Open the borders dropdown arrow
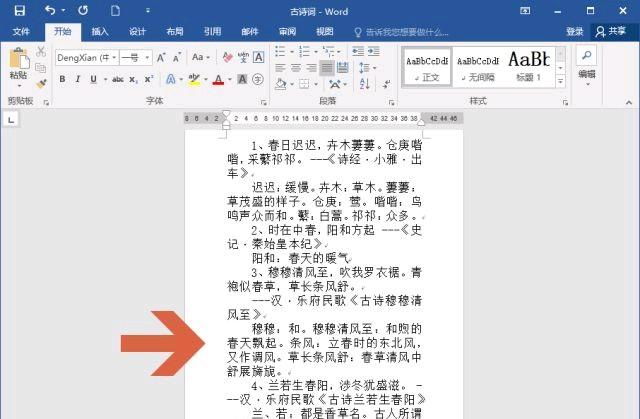 point(316,84)
